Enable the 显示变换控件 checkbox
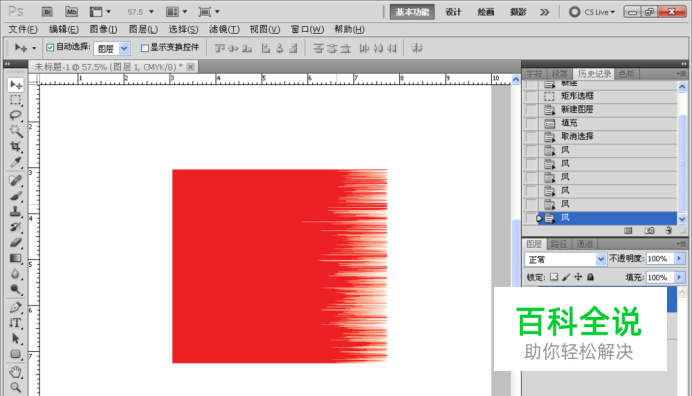This screenshot has height=396, width=692. (145, 48)
